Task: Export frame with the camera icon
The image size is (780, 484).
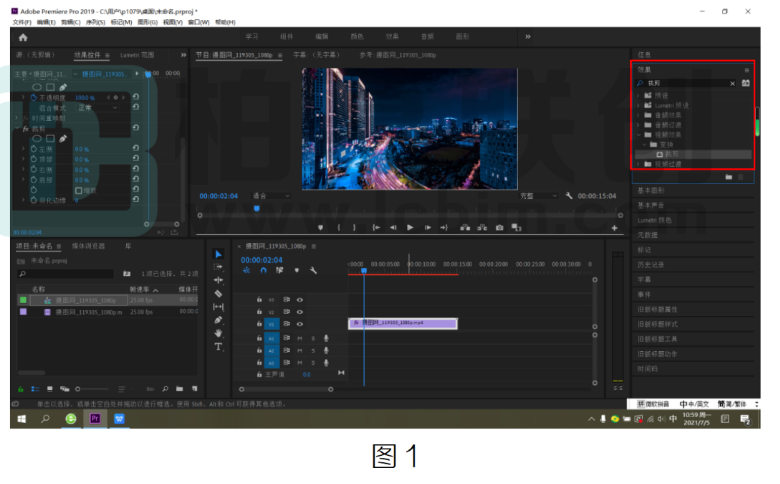Action: pyautogui.click(x=499, y=227)
